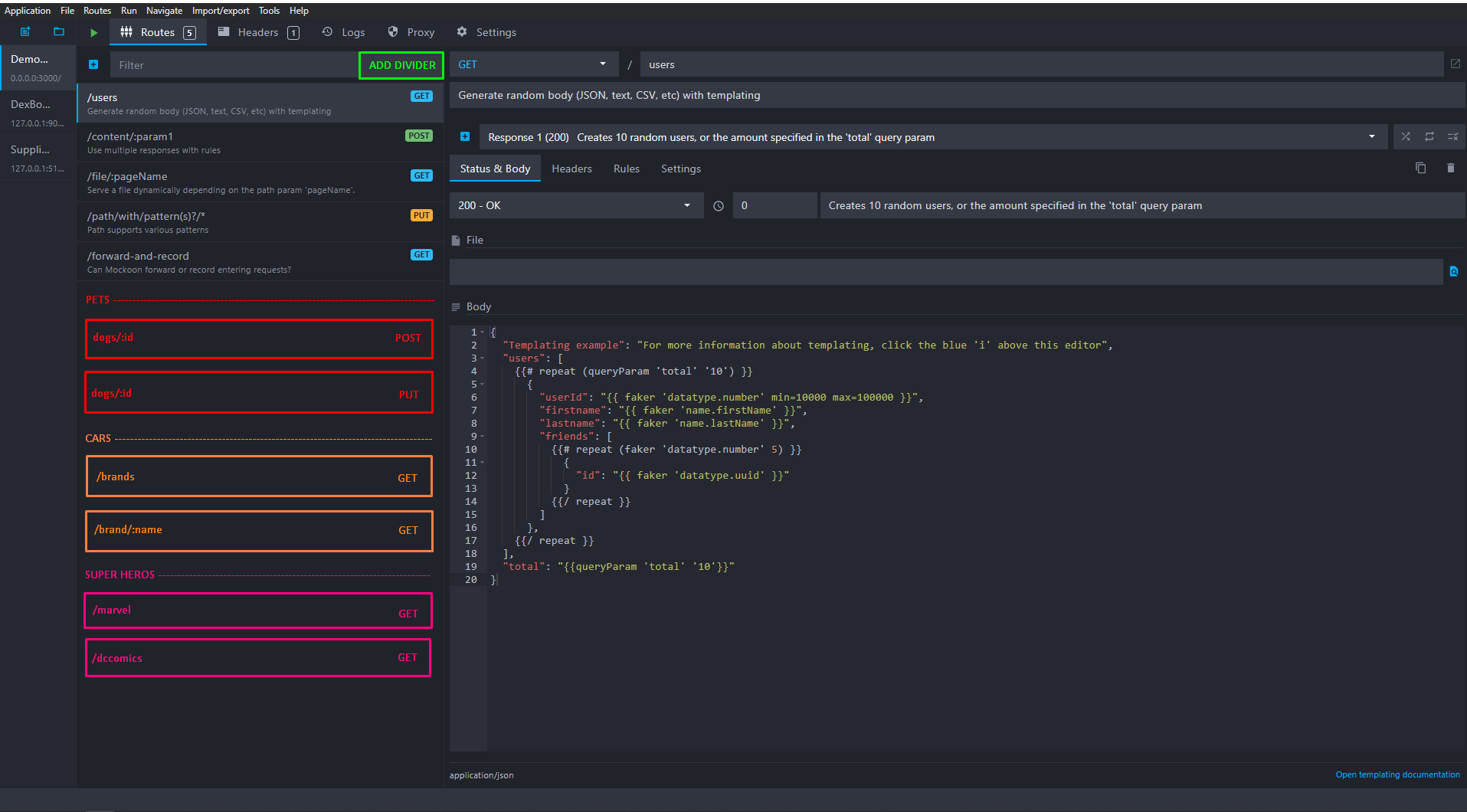This screenshot has width=1467, height=812.
Task: Click the routes Filter input
Action: (x=234, y=65)
